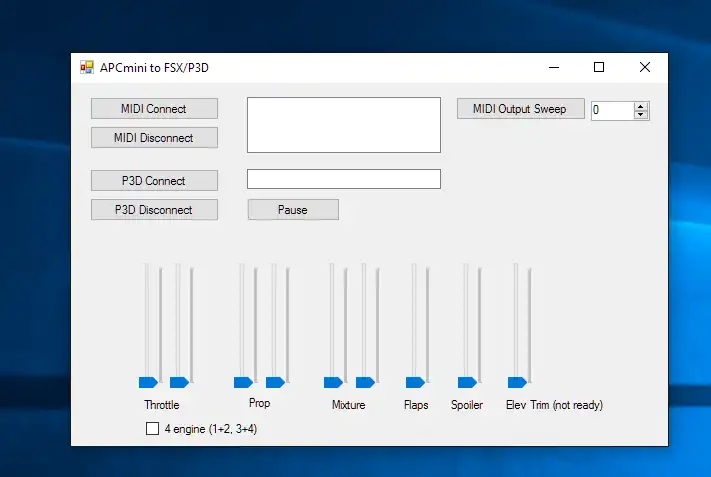The image size is (711, 477).
Task: Click the first Prop slider thumb
Action: [x=243, y=383]
